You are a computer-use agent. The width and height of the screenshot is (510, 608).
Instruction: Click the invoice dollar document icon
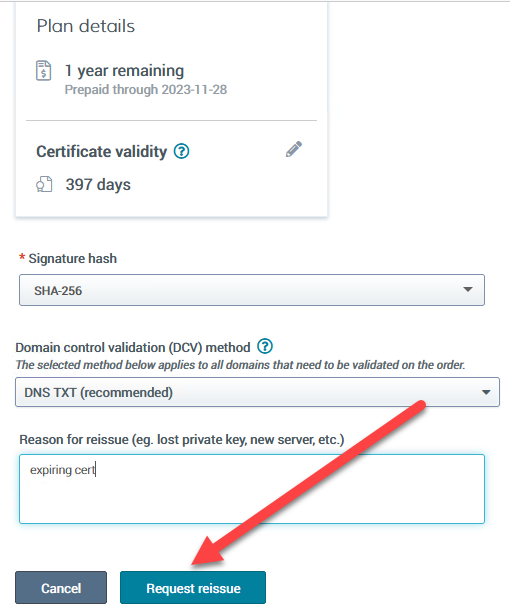coord(43,71)
